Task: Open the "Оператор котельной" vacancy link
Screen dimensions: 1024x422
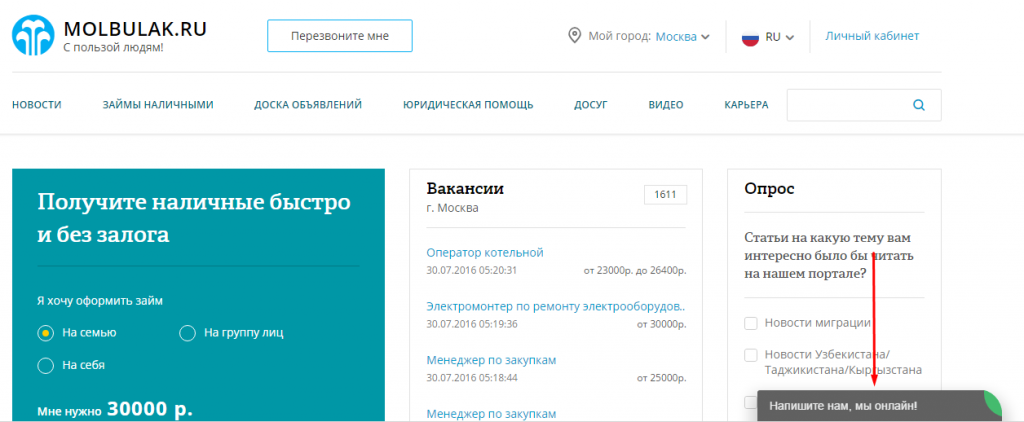Action: coord(484,252)
